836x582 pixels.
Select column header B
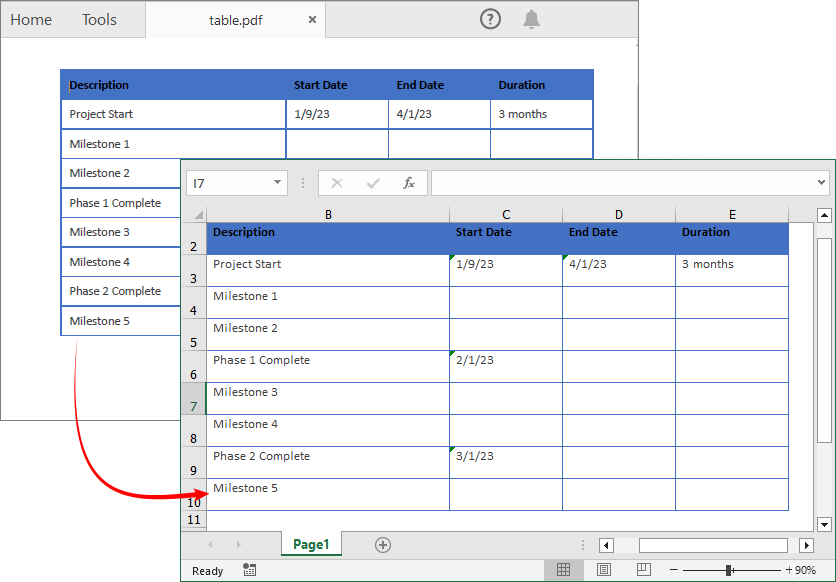328,214
